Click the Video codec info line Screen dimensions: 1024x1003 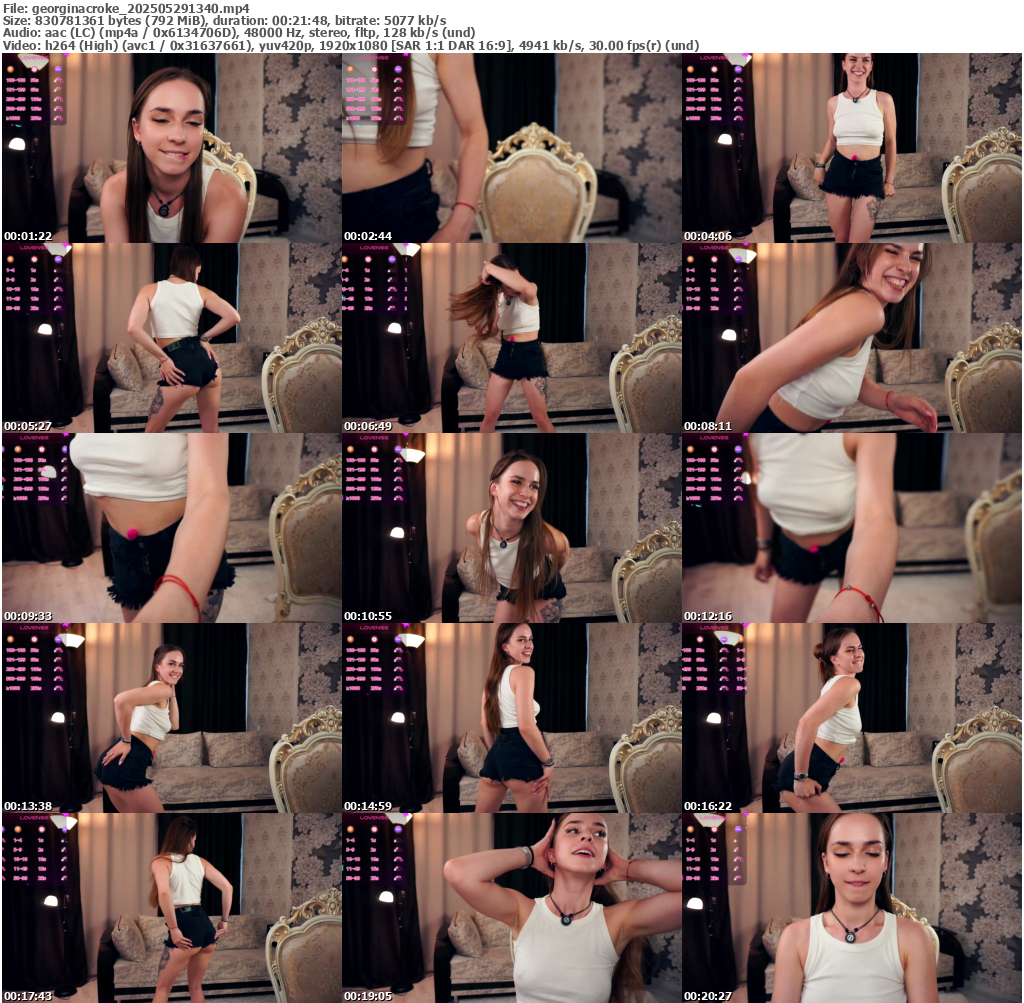350,45
